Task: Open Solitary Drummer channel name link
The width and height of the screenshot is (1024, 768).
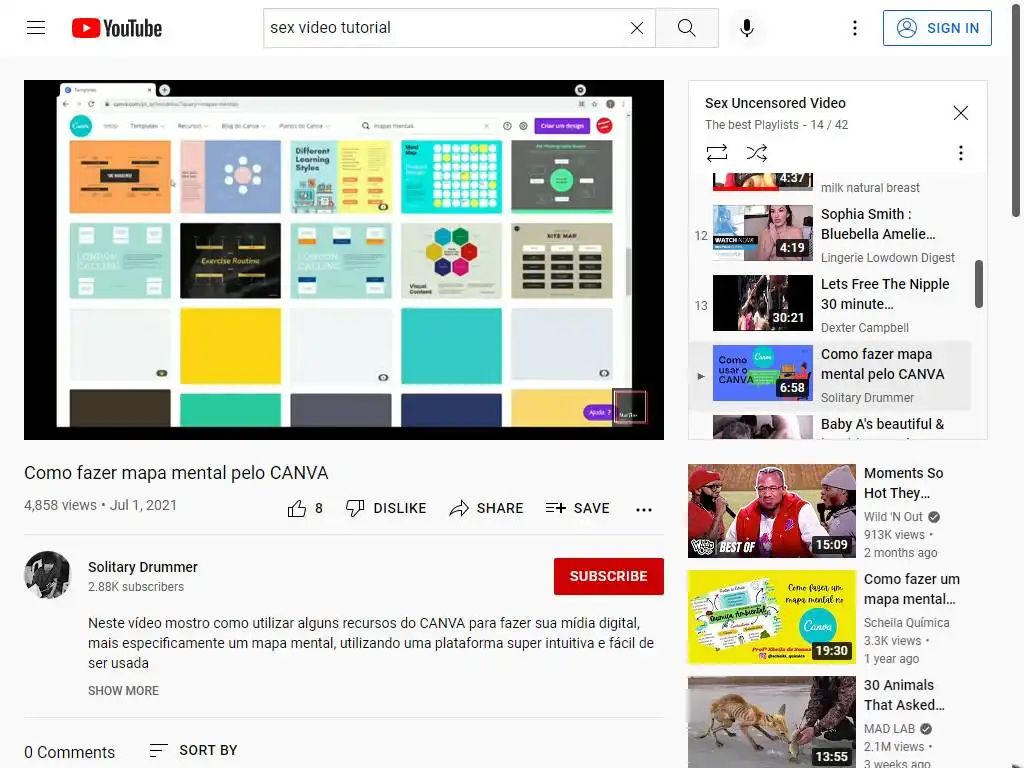Action: (x=143, y=567)
